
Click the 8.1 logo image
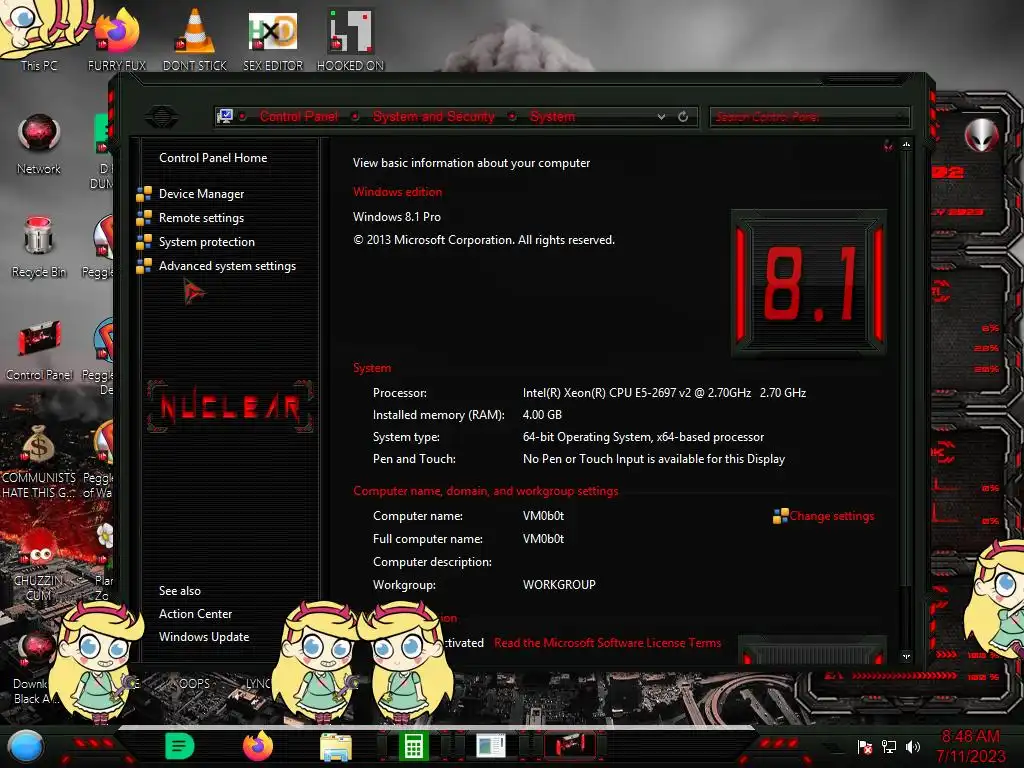pyautogui.click(x=808, y=283)
